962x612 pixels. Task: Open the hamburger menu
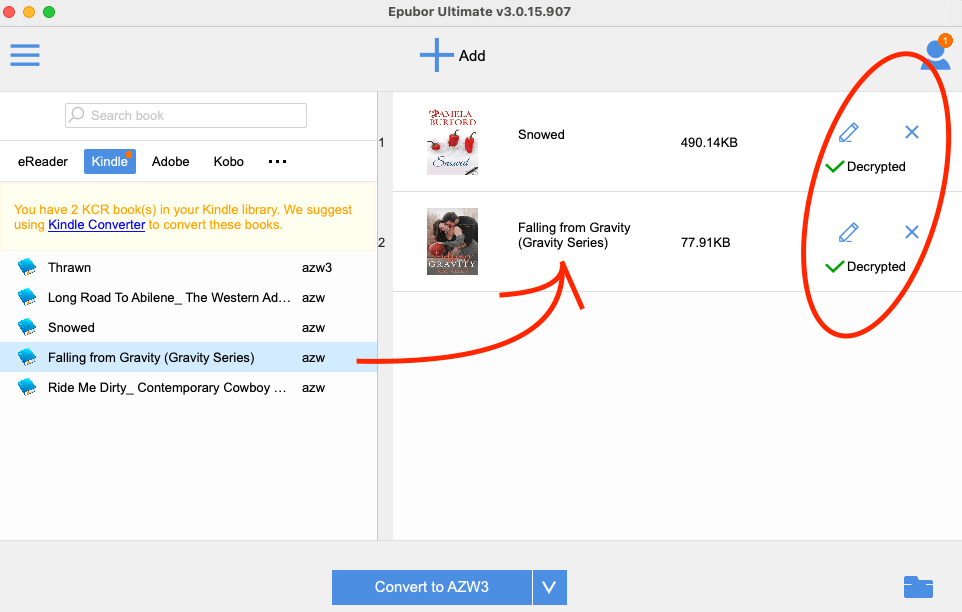click(x=25, y=55)
